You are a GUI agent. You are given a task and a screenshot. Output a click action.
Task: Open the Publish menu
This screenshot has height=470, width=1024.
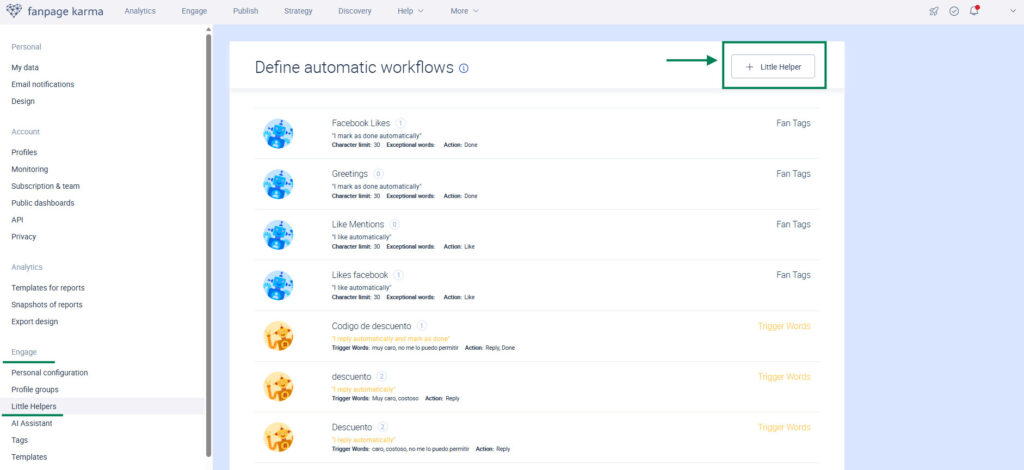click(246, 11)
